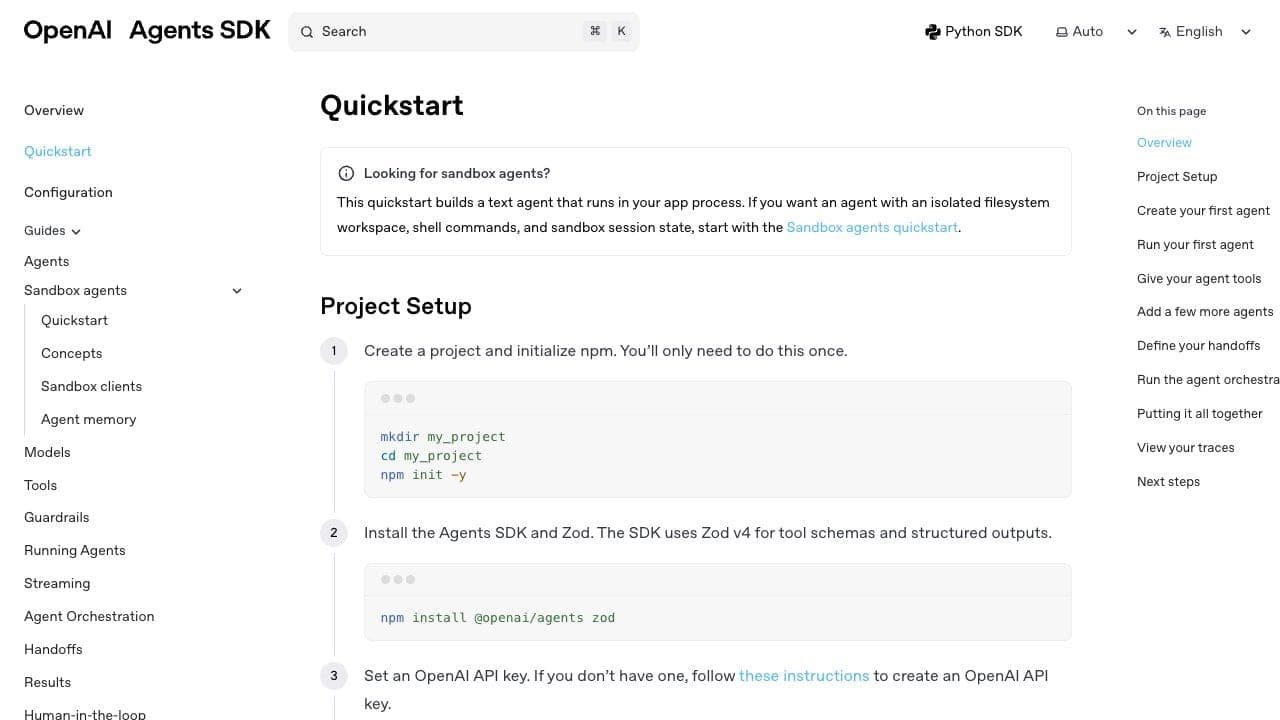This screenshot has height=720, width=1280.
Task: Jump to Create your first agent
Action: [1203, 211]
